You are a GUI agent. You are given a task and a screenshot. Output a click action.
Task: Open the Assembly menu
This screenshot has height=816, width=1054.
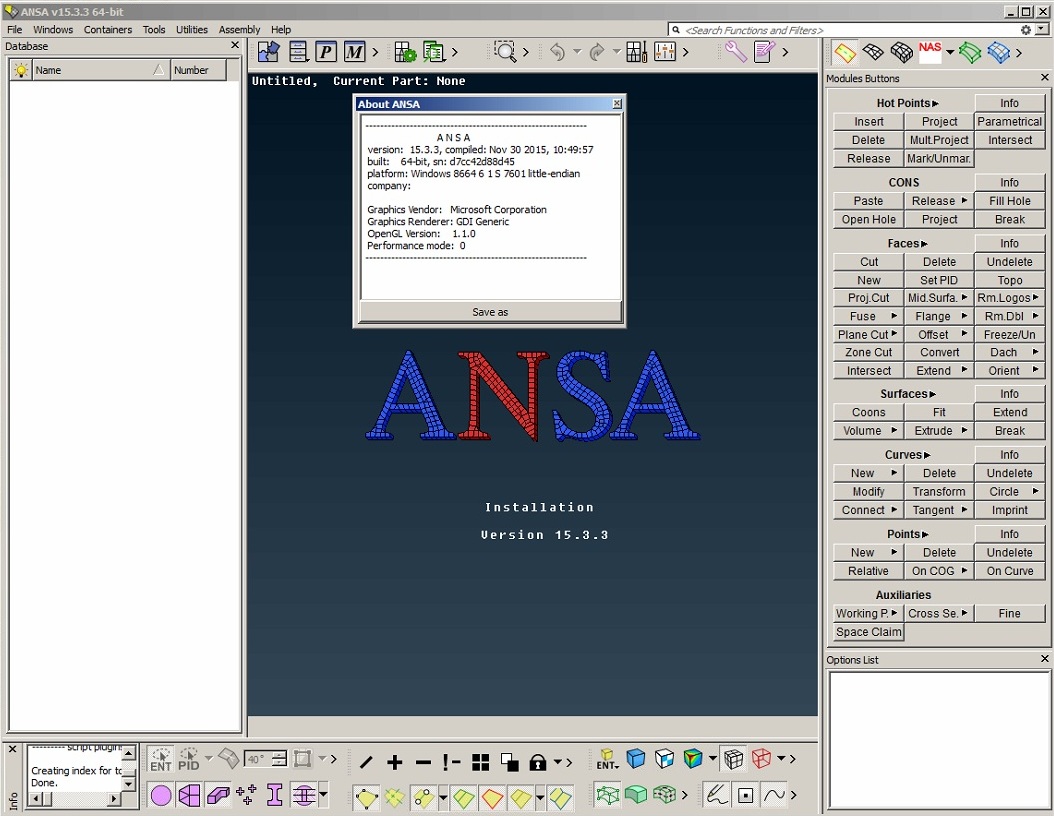(x=239, y=30)
